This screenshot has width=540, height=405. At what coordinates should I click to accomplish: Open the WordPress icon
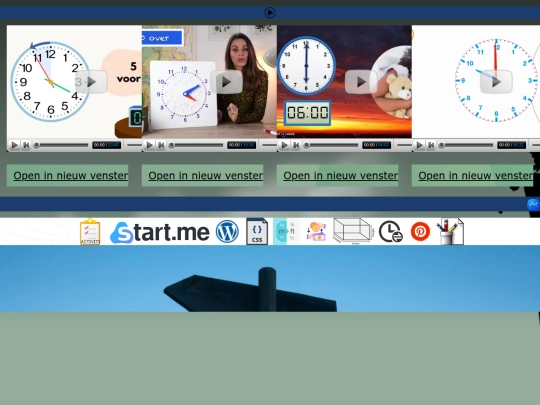coord(227,231)
